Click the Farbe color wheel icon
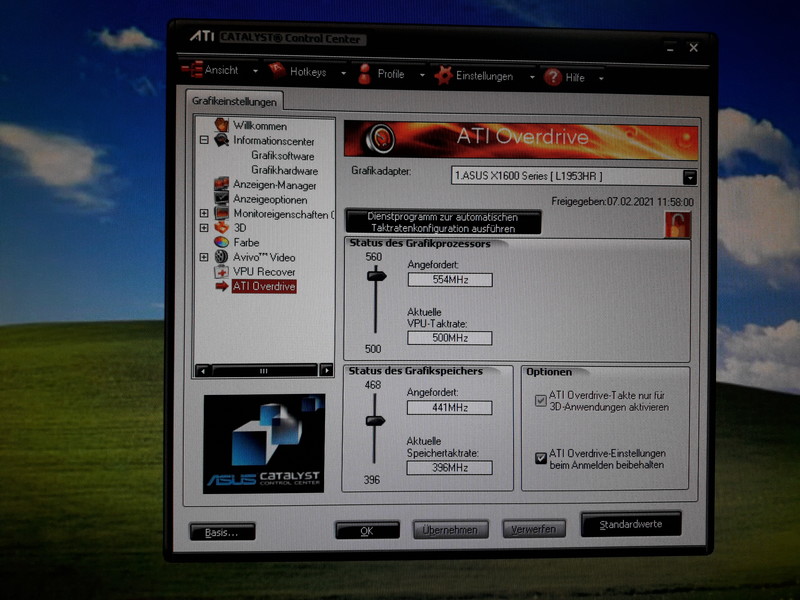800x600 pixels. [221, 242]
